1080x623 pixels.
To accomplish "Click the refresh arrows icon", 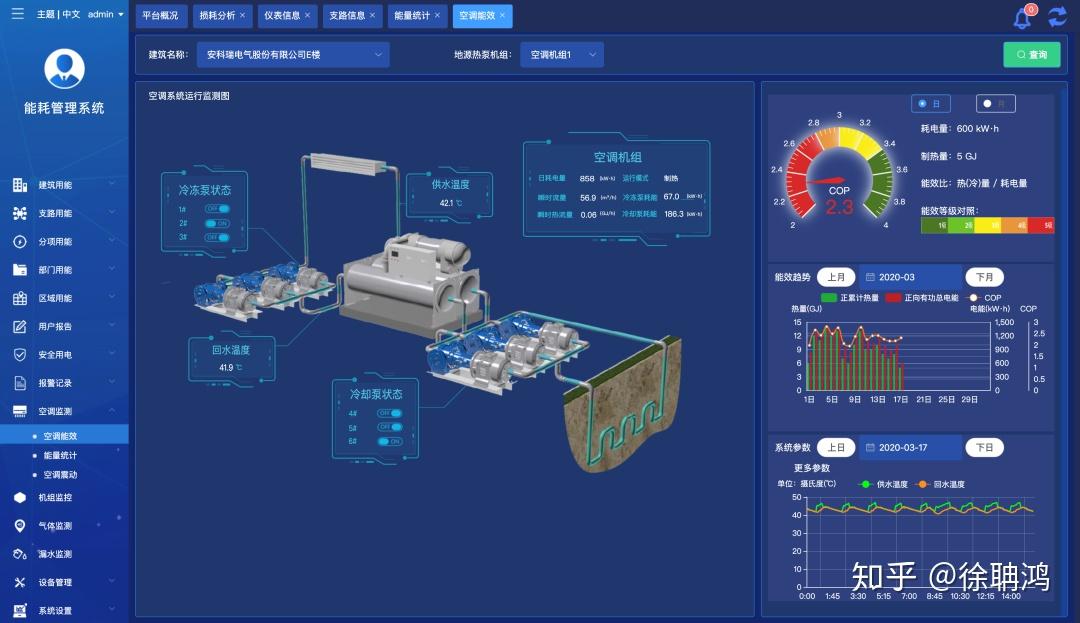I will pyautogui.click(x=1057, y=17).
